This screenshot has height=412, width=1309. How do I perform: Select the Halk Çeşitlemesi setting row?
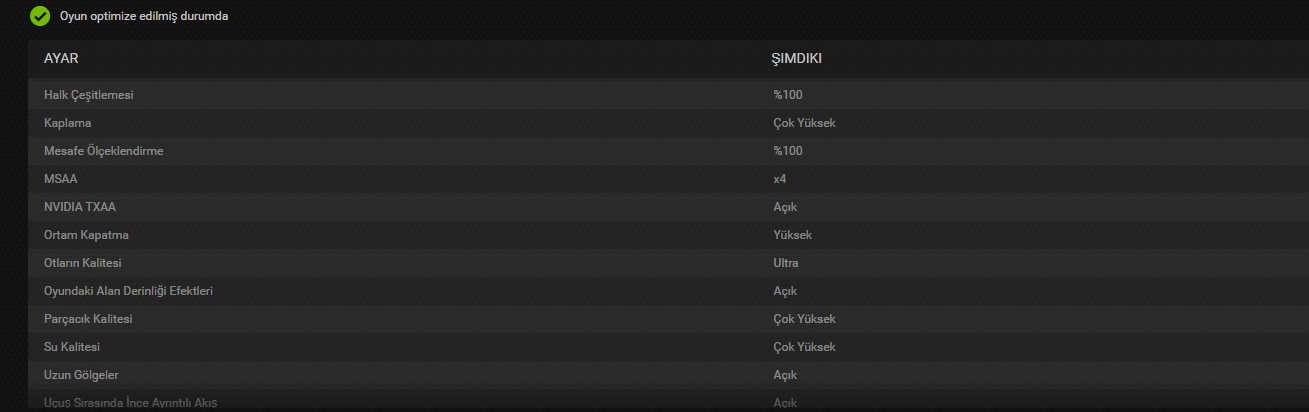(89, 95)
